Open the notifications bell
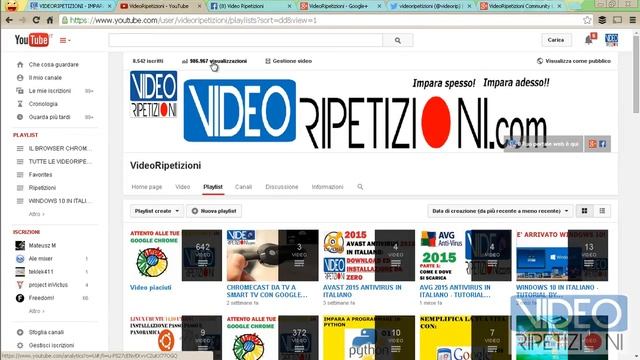 tap(589, 40)
